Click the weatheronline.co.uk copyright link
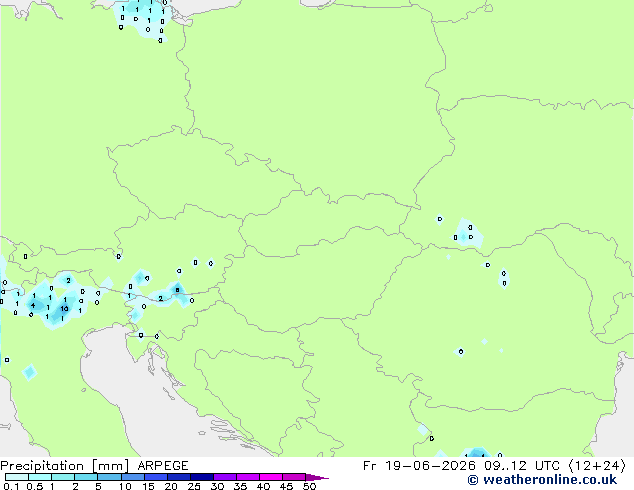634x490 pixels. coord(542,480)
